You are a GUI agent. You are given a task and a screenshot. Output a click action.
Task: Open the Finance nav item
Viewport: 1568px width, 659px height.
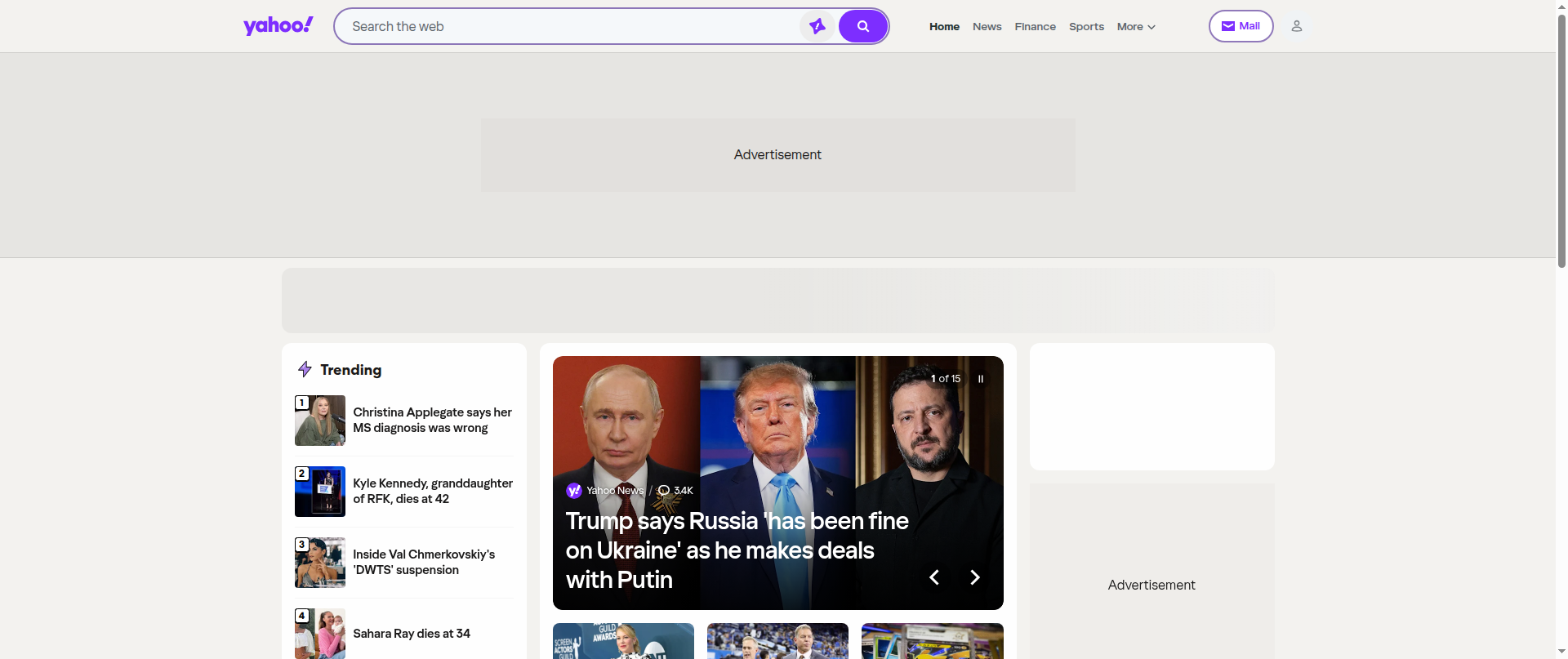coord(1035,26)
